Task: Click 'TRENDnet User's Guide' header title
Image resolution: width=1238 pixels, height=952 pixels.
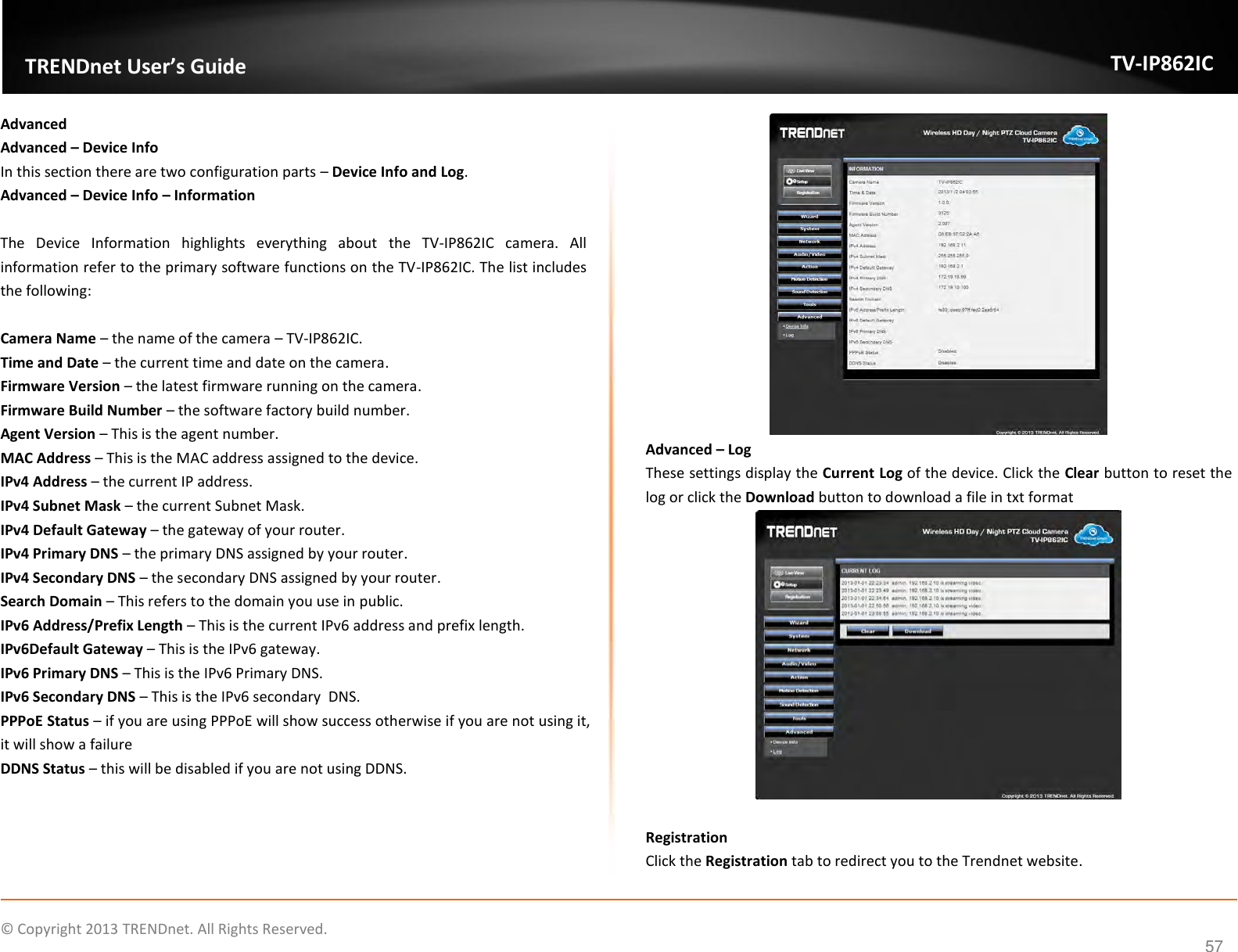Action: (135, 66)
